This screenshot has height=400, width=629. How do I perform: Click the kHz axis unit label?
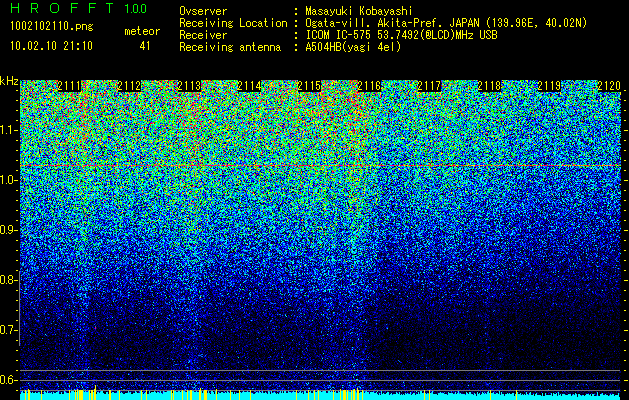[9, 81]
